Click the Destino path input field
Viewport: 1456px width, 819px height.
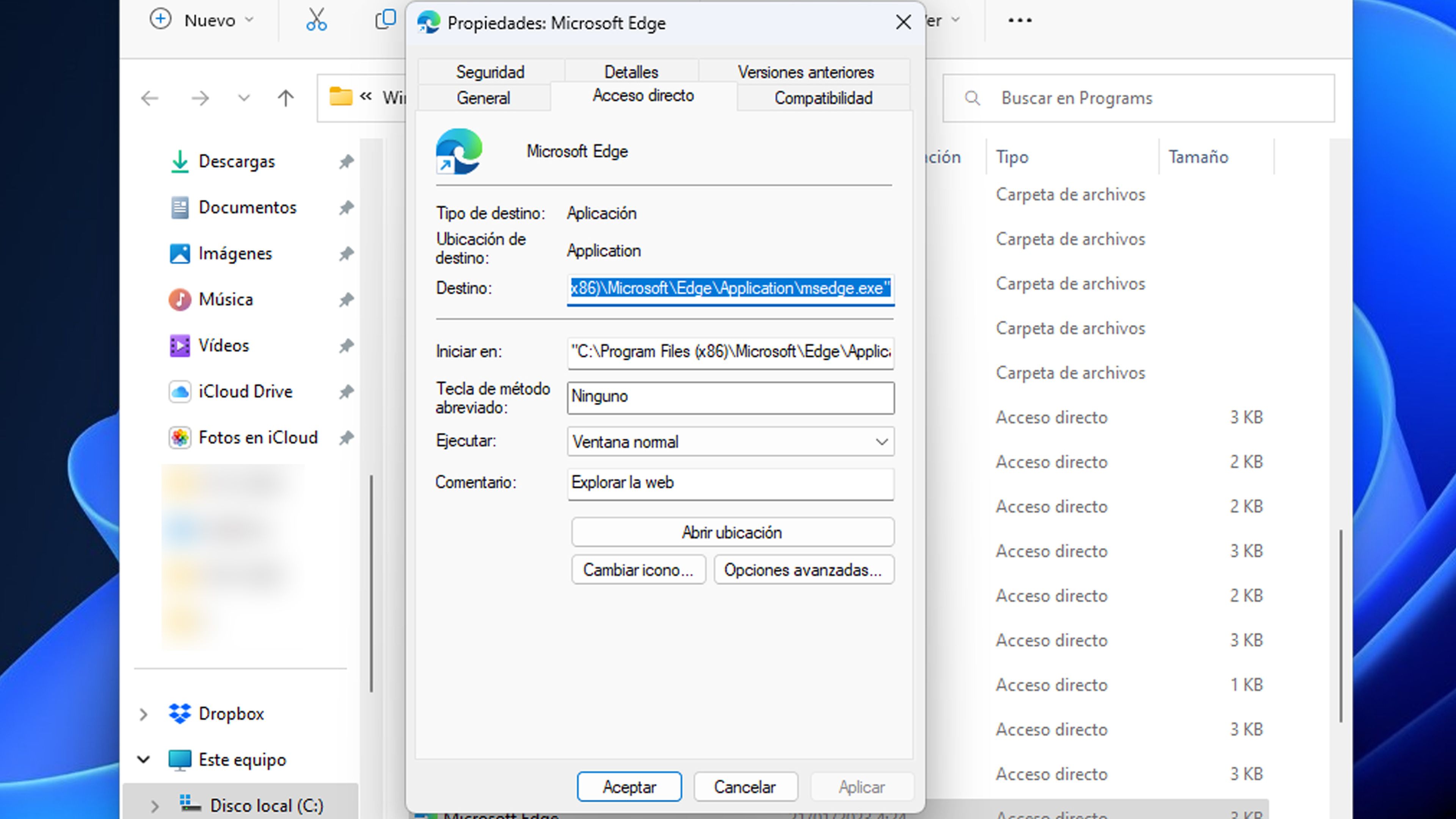(x=730, y=289)
